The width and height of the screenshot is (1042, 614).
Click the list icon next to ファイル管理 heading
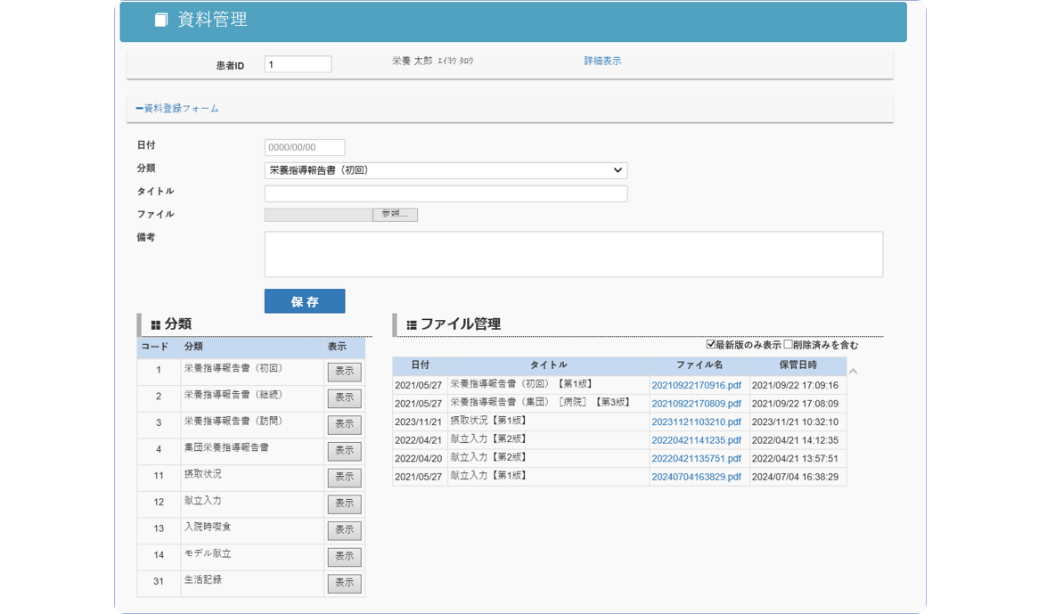click(411, 325)
